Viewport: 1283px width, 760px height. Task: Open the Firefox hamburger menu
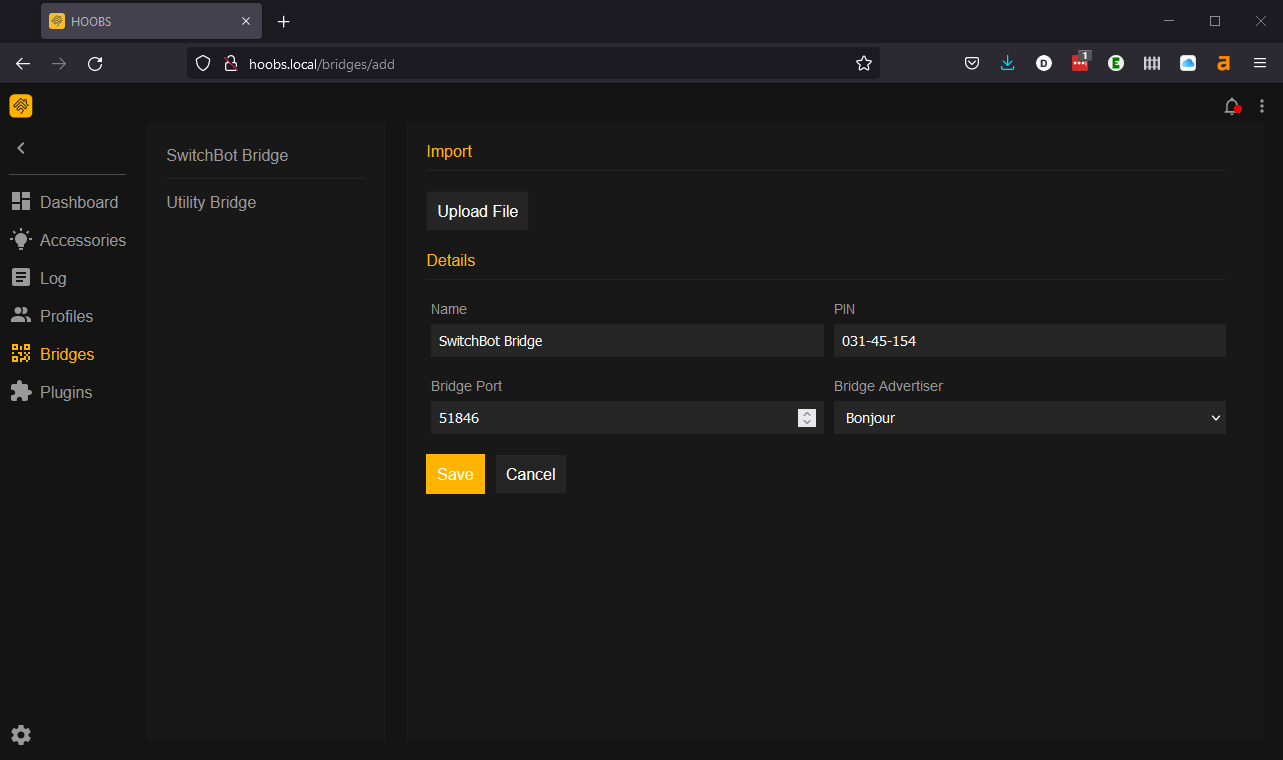(1260, 63)
